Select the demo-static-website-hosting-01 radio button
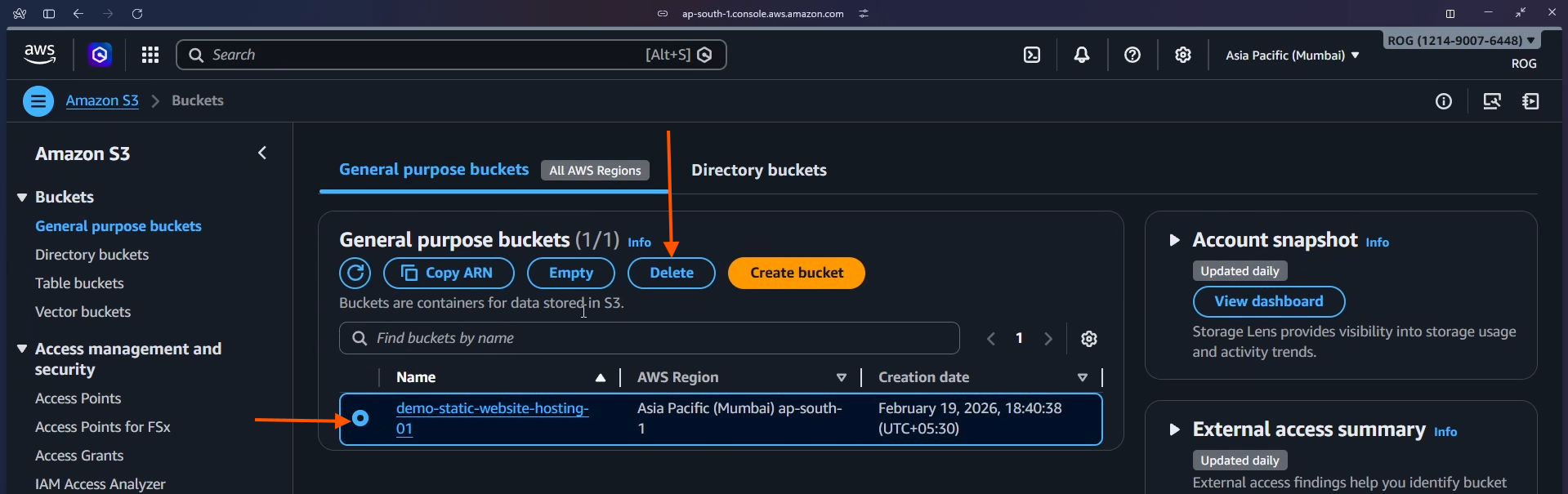The image size is (1568, 494). click(360, 419)
